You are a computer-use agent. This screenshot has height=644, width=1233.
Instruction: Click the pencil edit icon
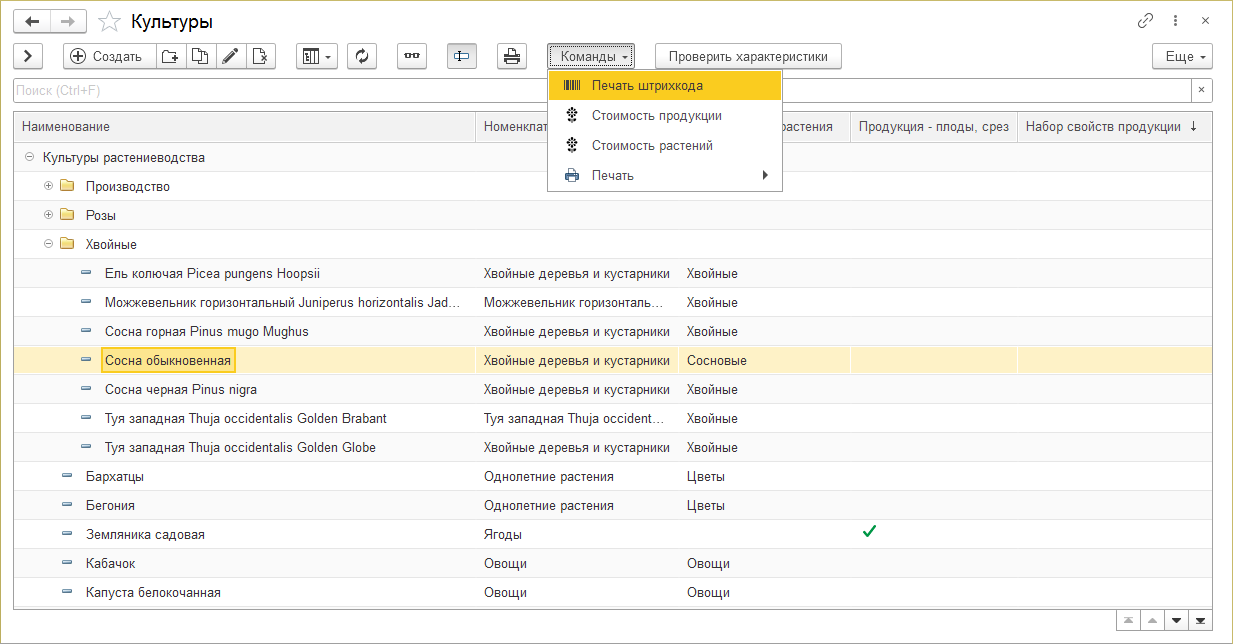230,56
